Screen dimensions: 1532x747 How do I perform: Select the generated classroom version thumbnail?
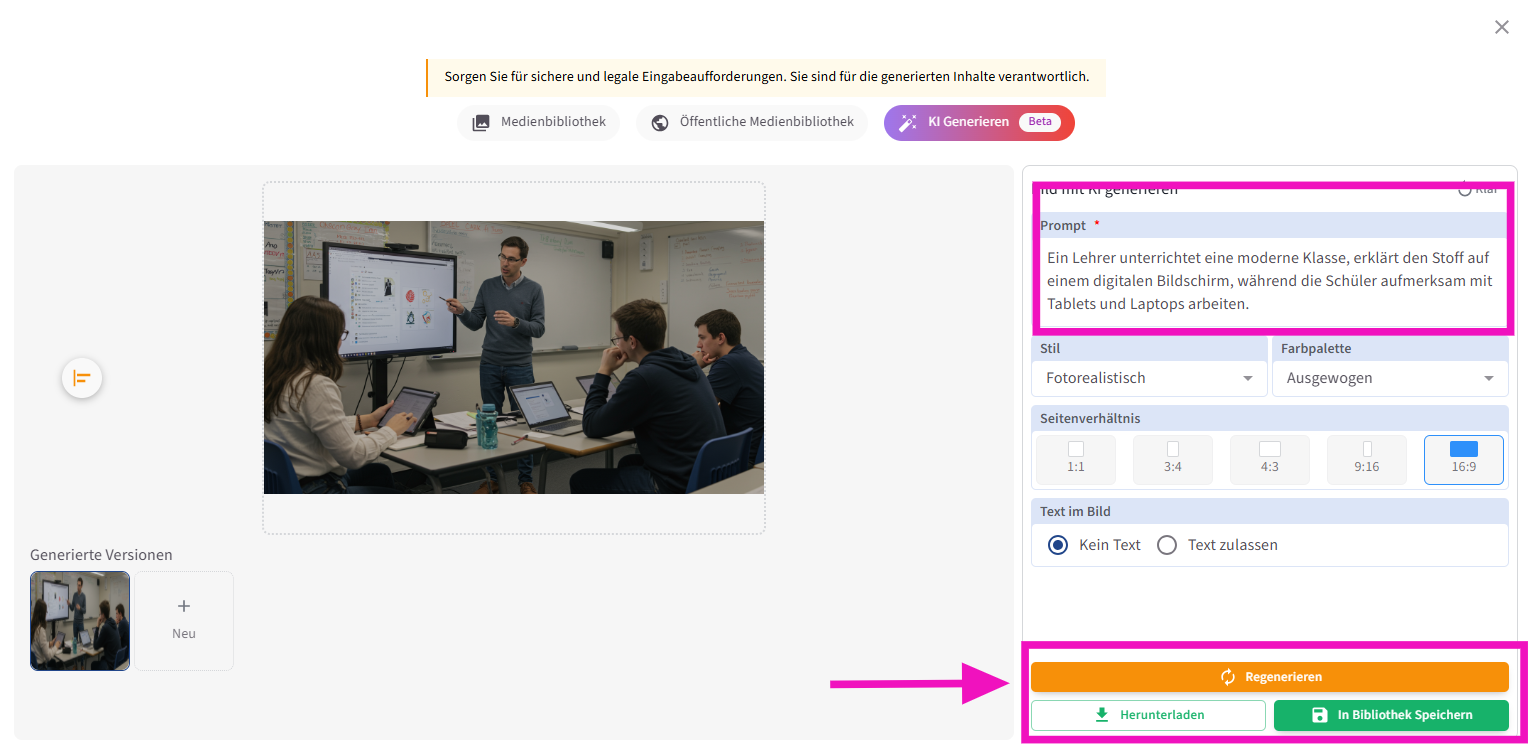pos(80,620)
